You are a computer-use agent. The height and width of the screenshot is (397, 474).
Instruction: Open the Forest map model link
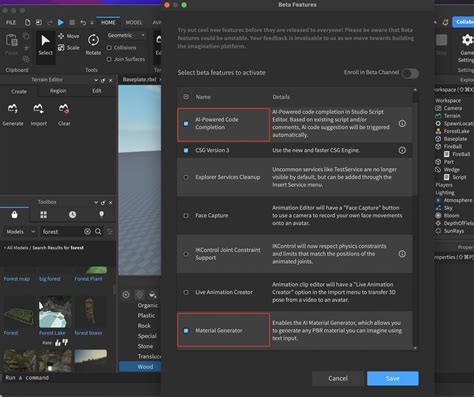17,279
